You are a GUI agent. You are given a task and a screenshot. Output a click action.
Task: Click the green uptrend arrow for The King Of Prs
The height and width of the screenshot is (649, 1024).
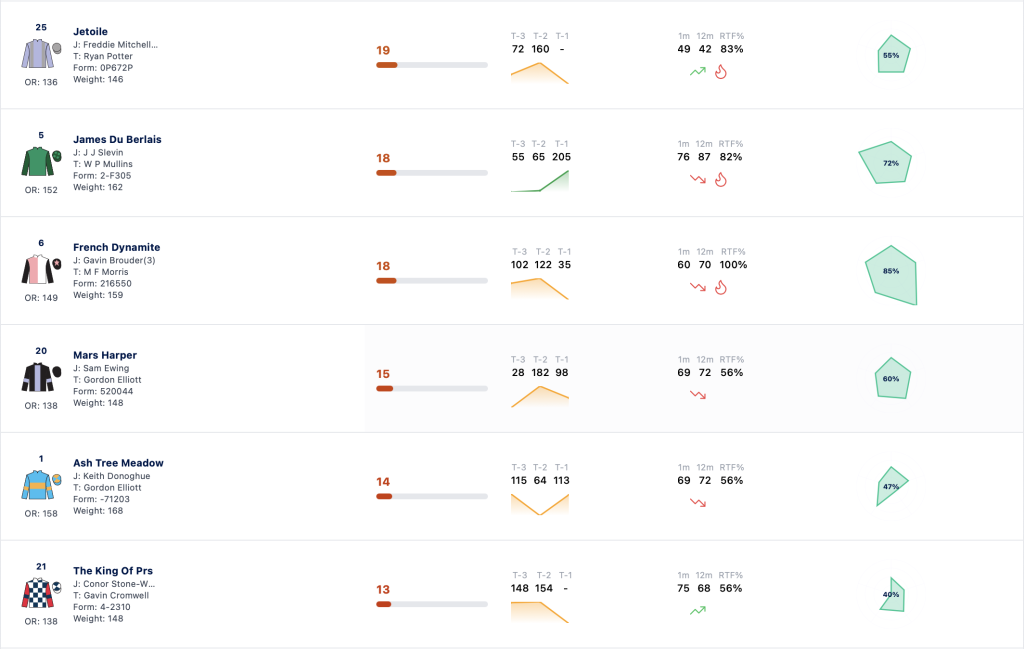click(698, 610)
